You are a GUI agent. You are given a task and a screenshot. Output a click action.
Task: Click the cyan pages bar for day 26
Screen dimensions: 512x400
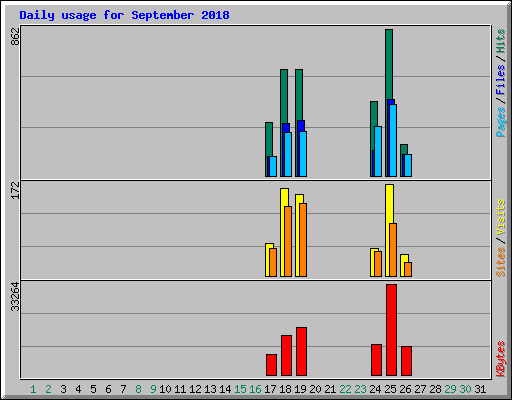408,165
